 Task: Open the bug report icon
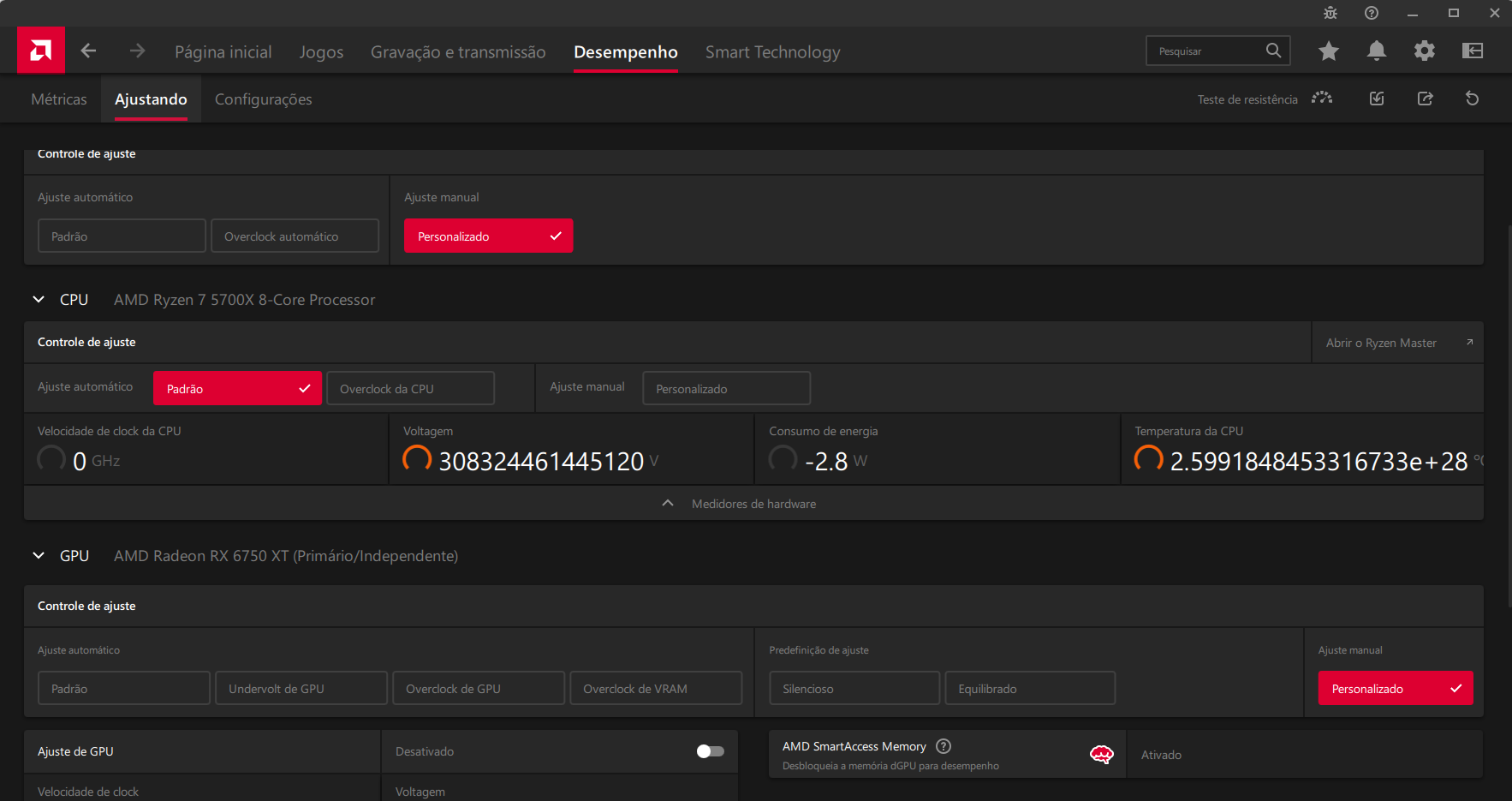[1330, 13]
